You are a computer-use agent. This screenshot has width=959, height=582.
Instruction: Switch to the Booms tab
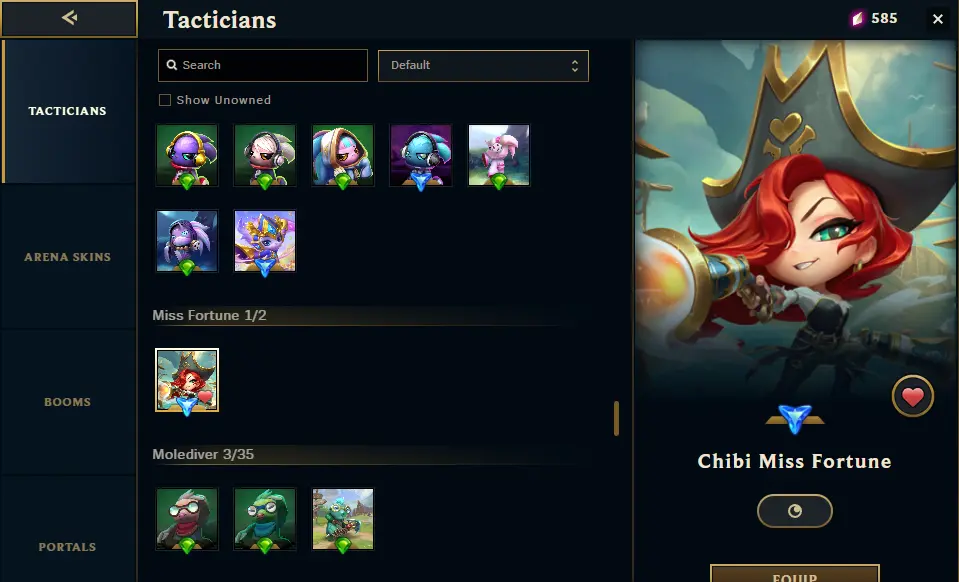[x=68, y=402]
